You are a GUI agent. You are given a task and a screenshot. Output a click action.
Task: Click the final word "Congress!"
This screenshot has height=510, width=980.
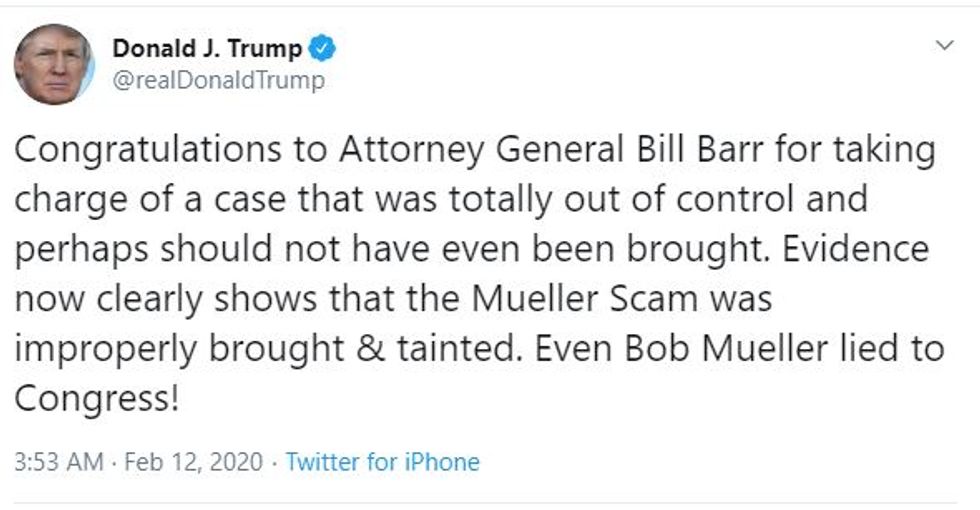pos(97,399)
